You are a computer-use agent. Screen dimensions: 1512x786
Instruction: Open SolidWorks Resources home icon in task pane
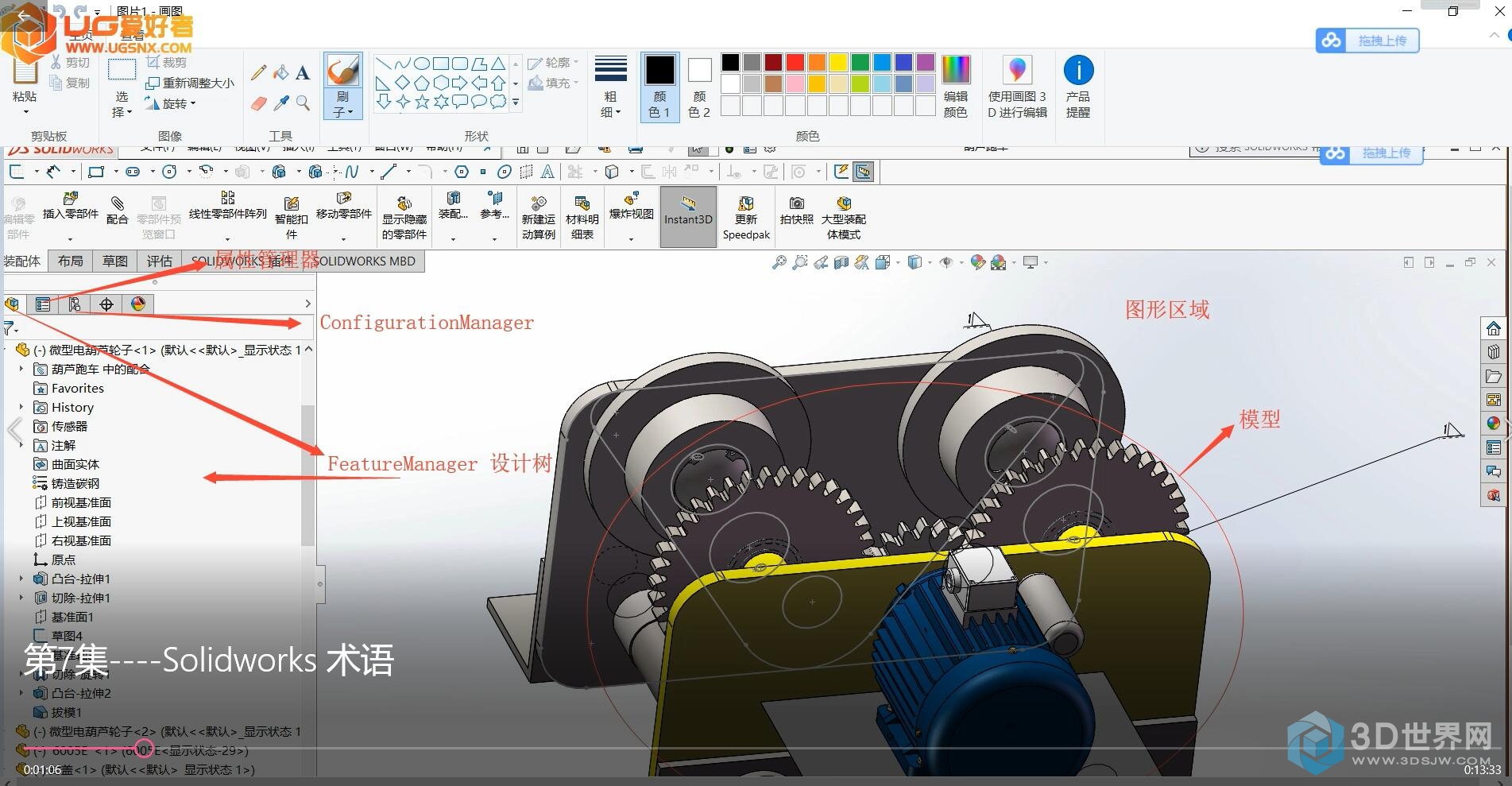tap(1494, 328)
